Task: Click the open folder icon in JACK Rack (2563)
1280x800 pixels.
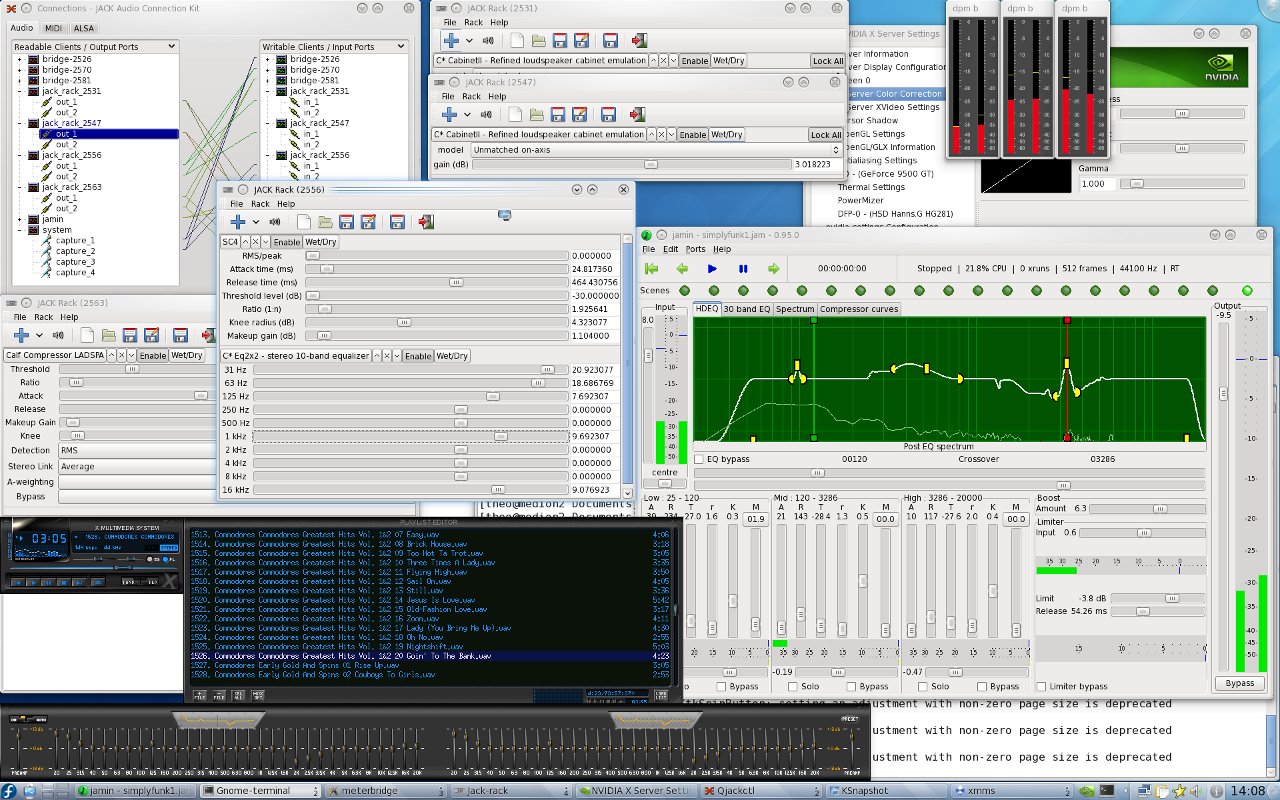Action: (x=109, y=335)
